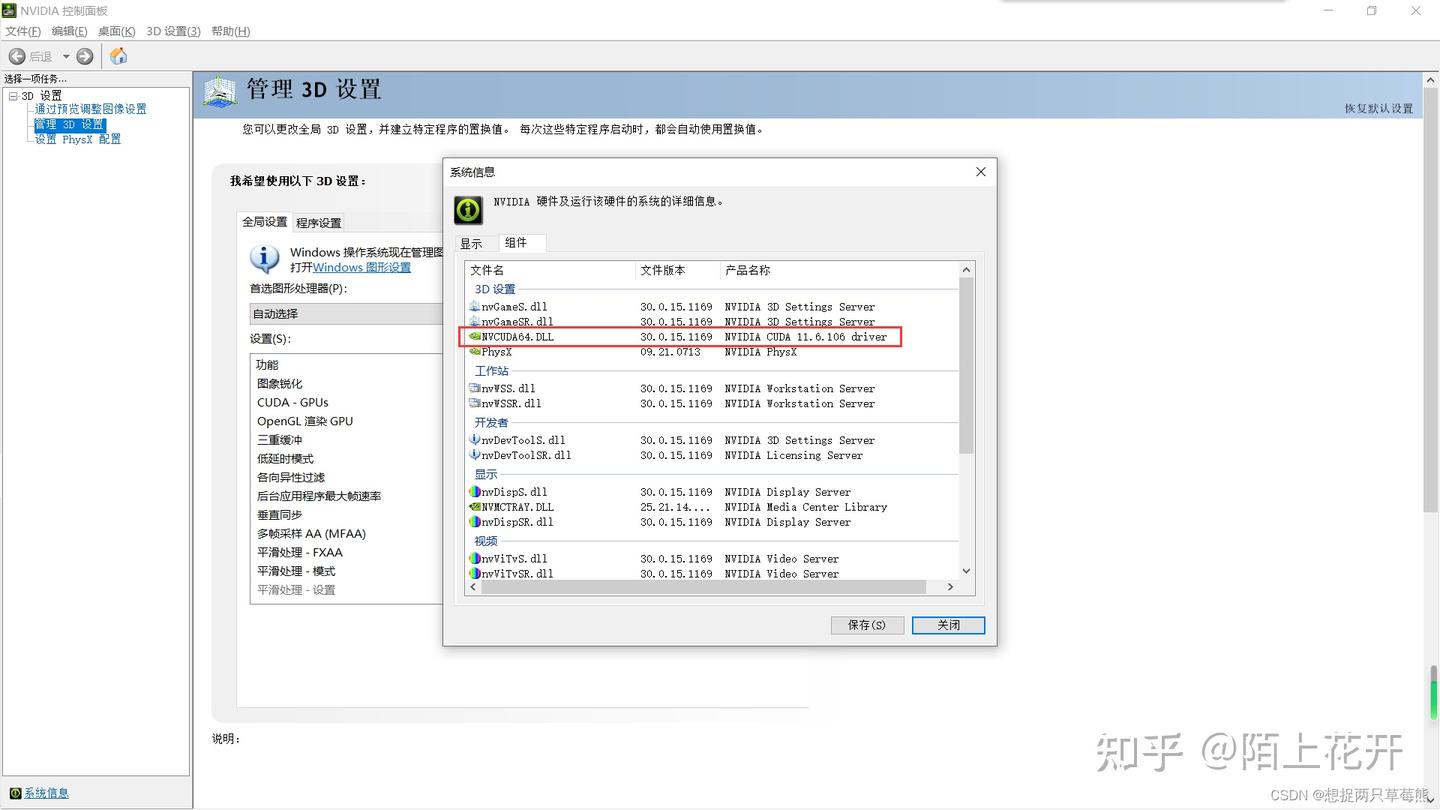This screenshot has height=810, width=1440.
Task: Click the nvWSS.dll workstation icon
Action: click(x=475, y=388)
